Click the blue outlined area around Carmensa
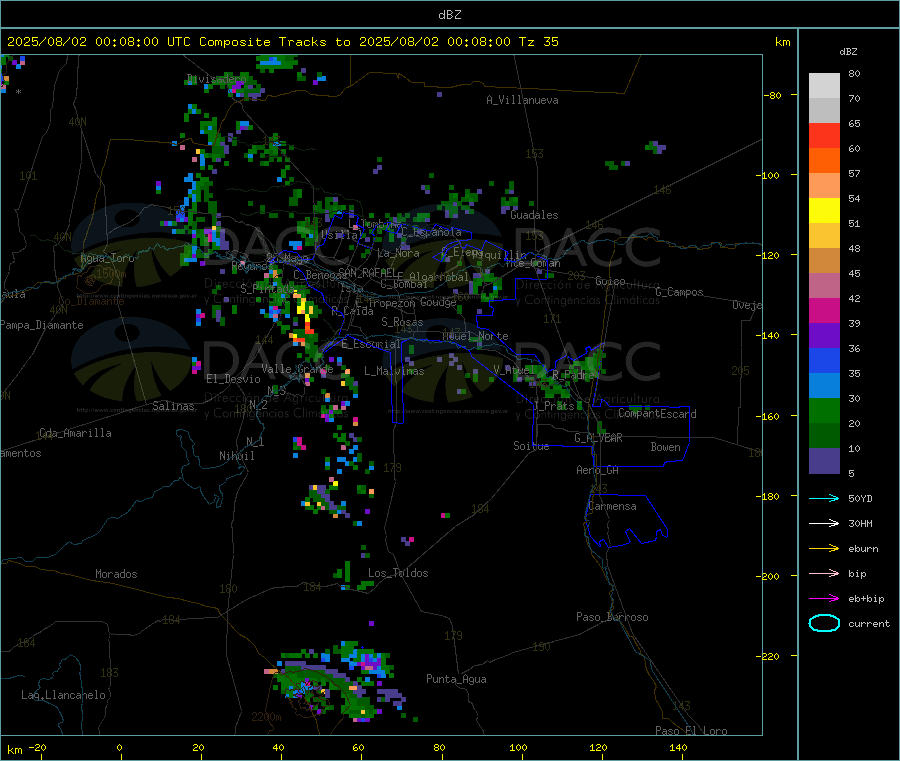Screen dimensions: 900x761 click(x=626, y=521)
